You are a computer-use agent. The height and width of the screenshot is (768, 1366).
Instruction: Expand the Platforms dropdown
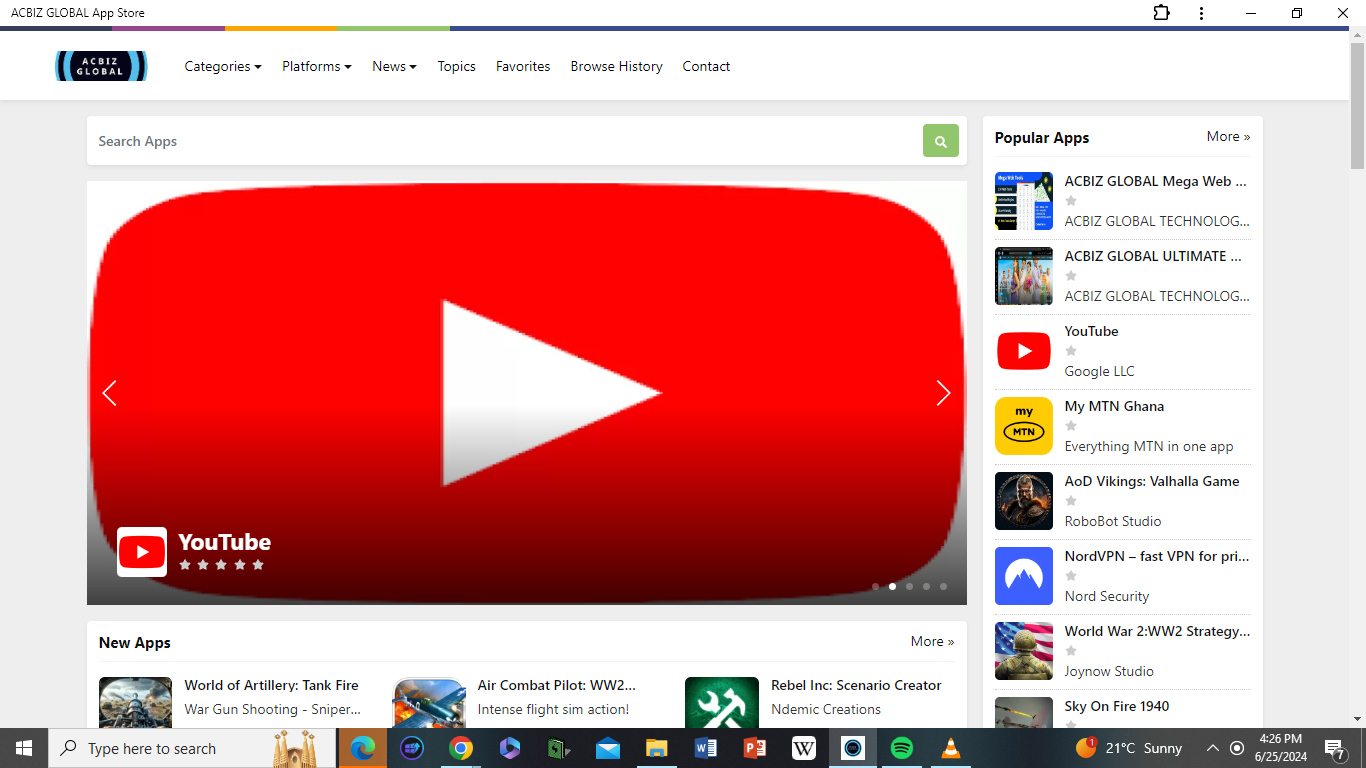[317, 66]
